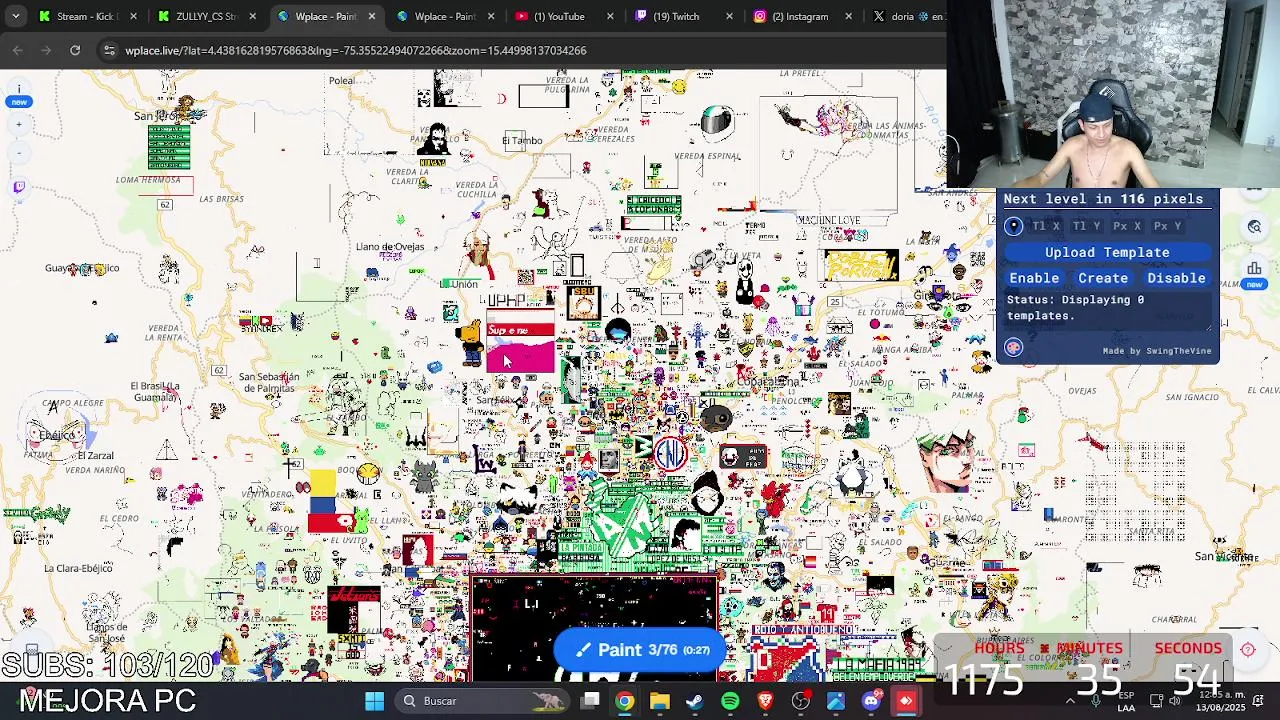
Task: Open the Twitch link icon on the map
Action: tap(19, 187)
